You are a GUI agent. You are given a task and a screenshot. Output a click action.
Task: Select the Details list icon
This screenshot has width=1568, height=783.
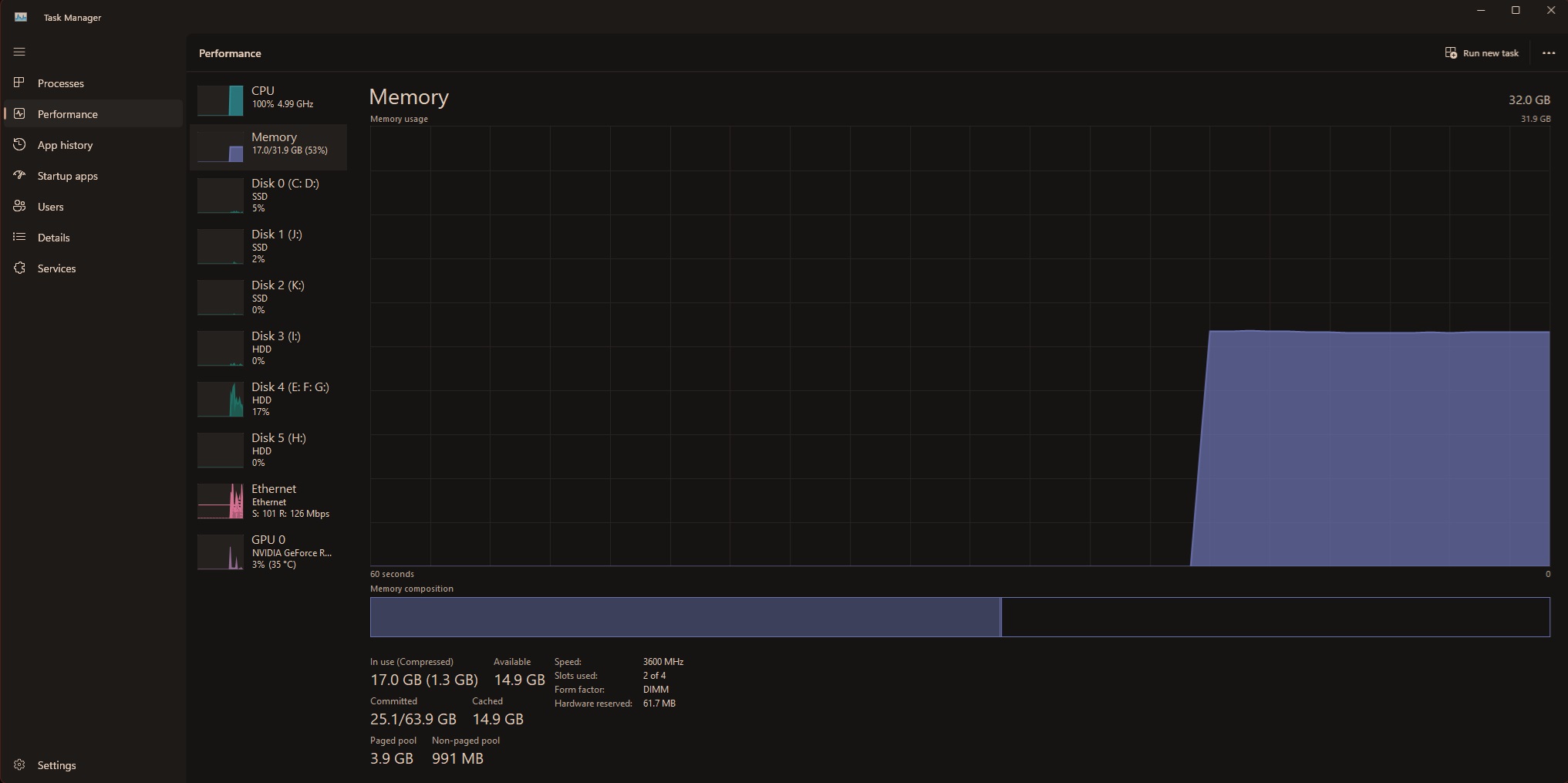pos(20,237)
